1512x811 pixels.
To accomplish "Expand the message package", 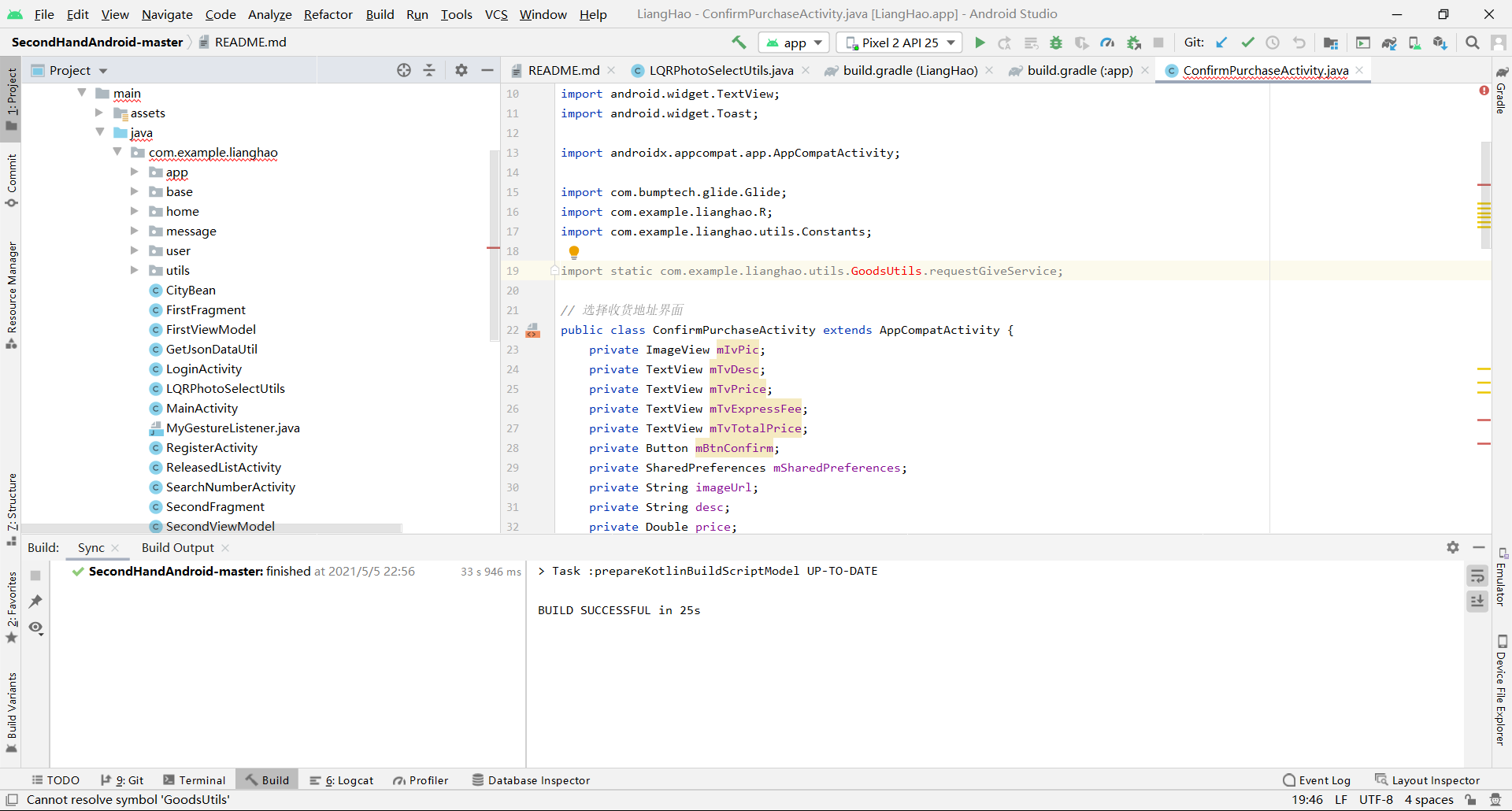I will [x=135, y=231].
